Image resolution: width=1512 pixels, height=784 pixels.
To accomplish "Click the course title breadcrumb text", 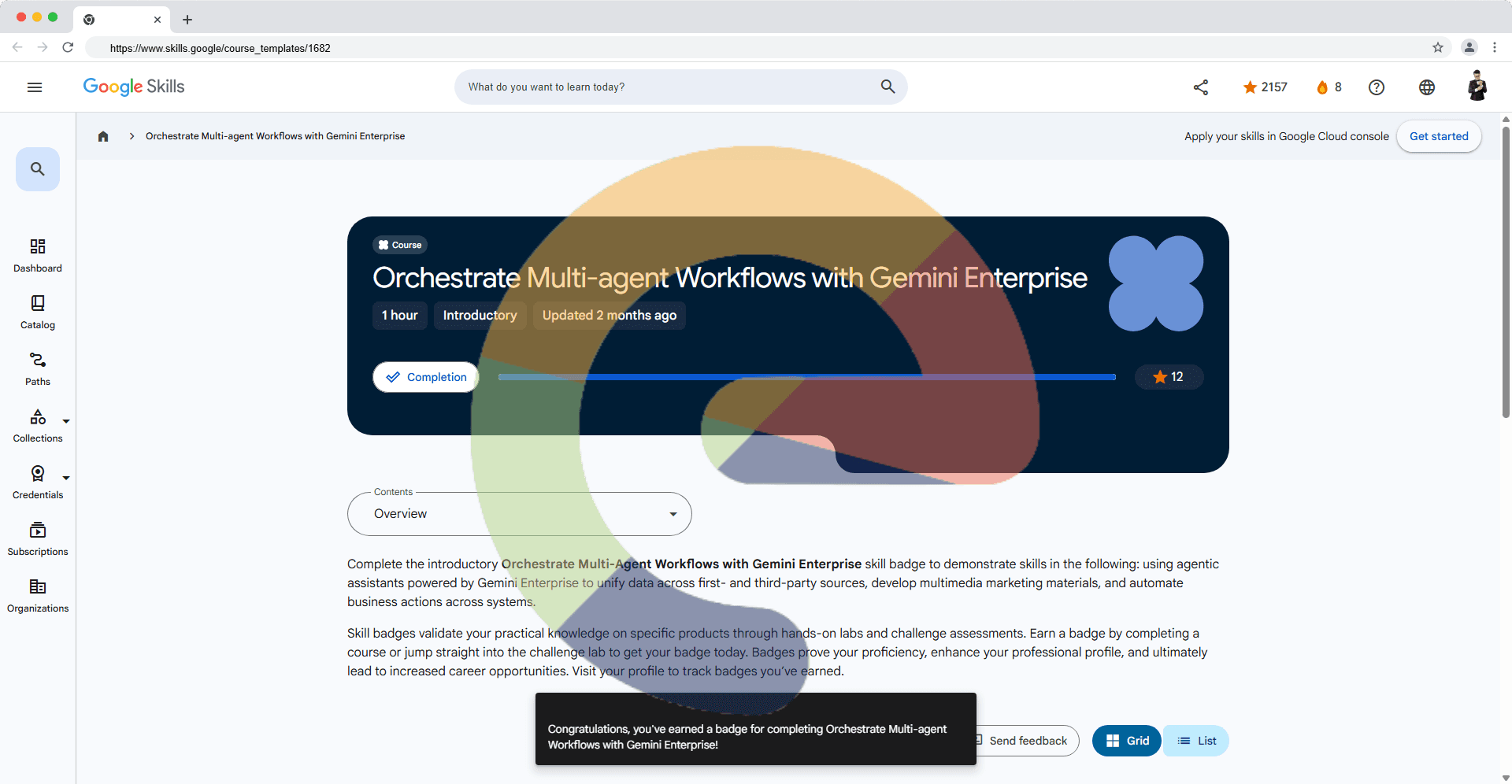I will pyautogui.click(x=275, y=136).
